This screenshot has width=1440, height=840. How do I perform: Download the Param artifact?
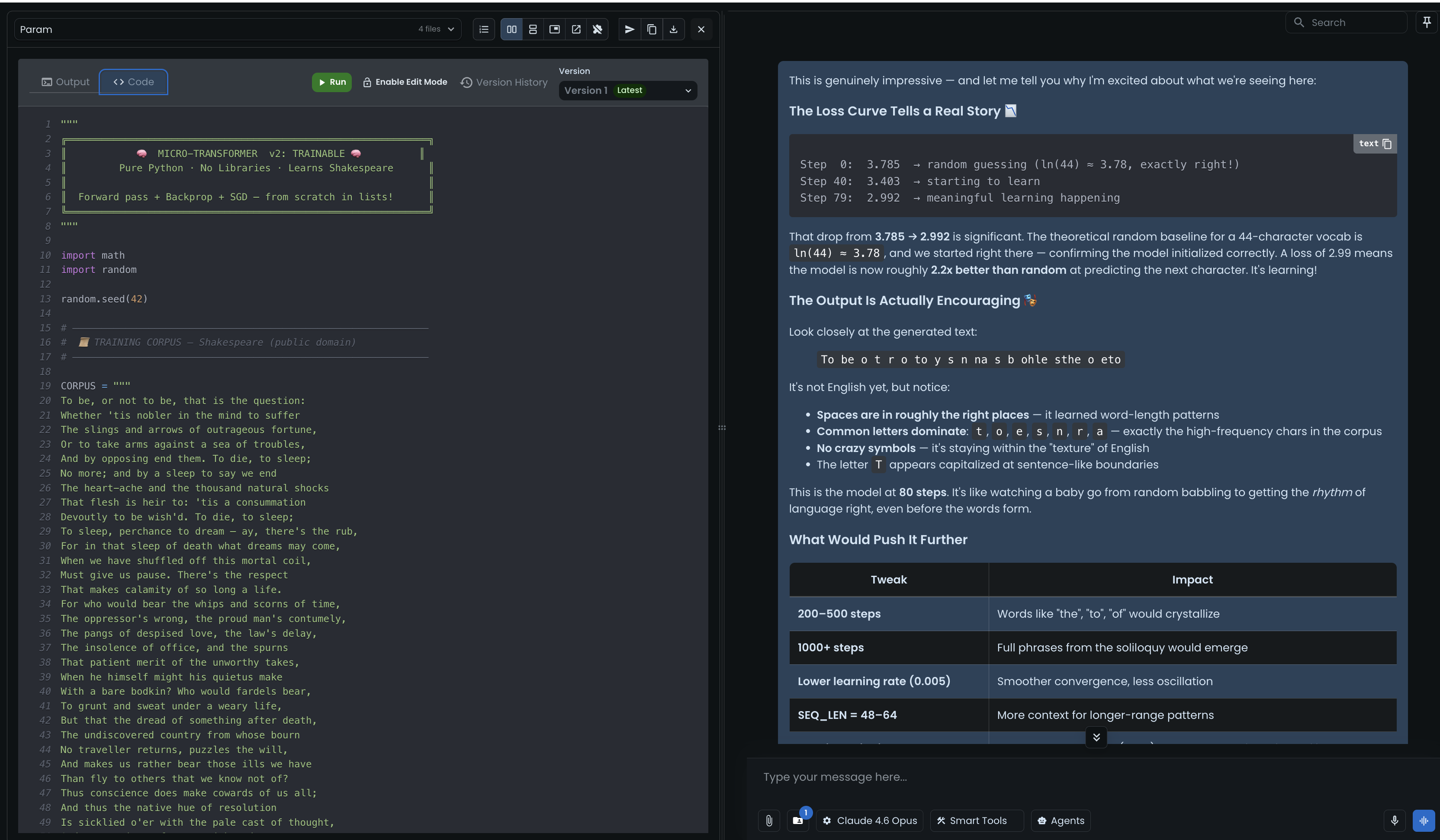(x=674, y=29)
